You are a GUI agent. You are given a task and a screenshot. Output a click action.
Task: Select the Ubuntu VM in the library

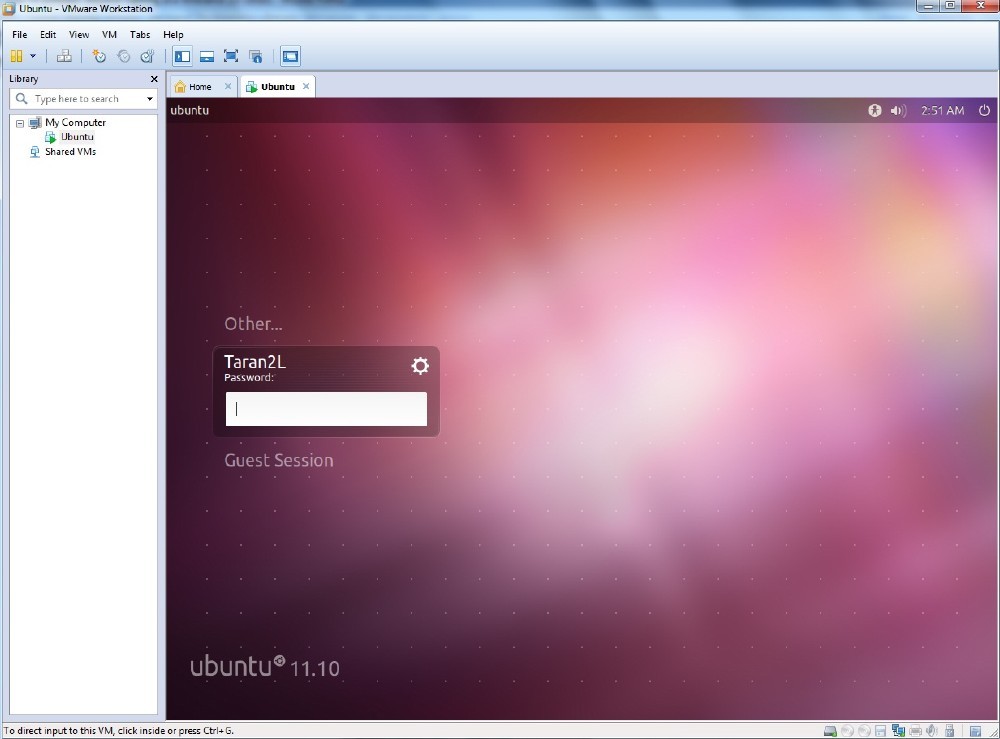pos(77,136)
